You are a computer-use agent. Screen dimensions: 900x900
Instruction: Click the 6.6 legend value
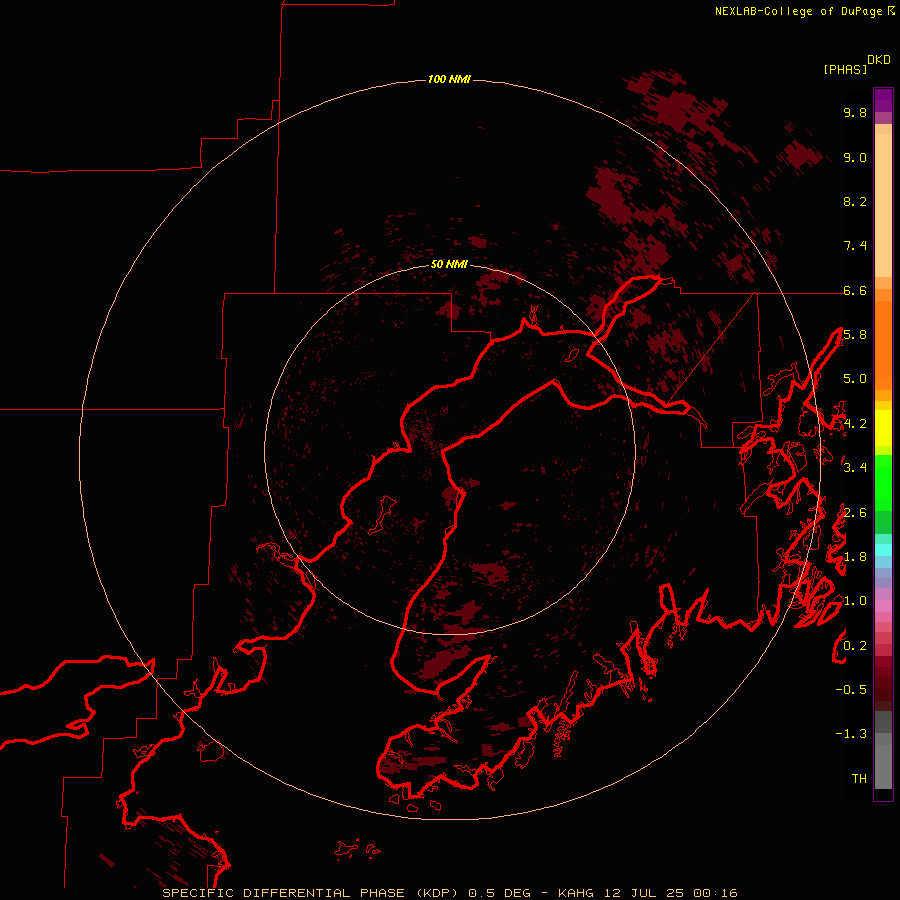click(x=855, y=291)
